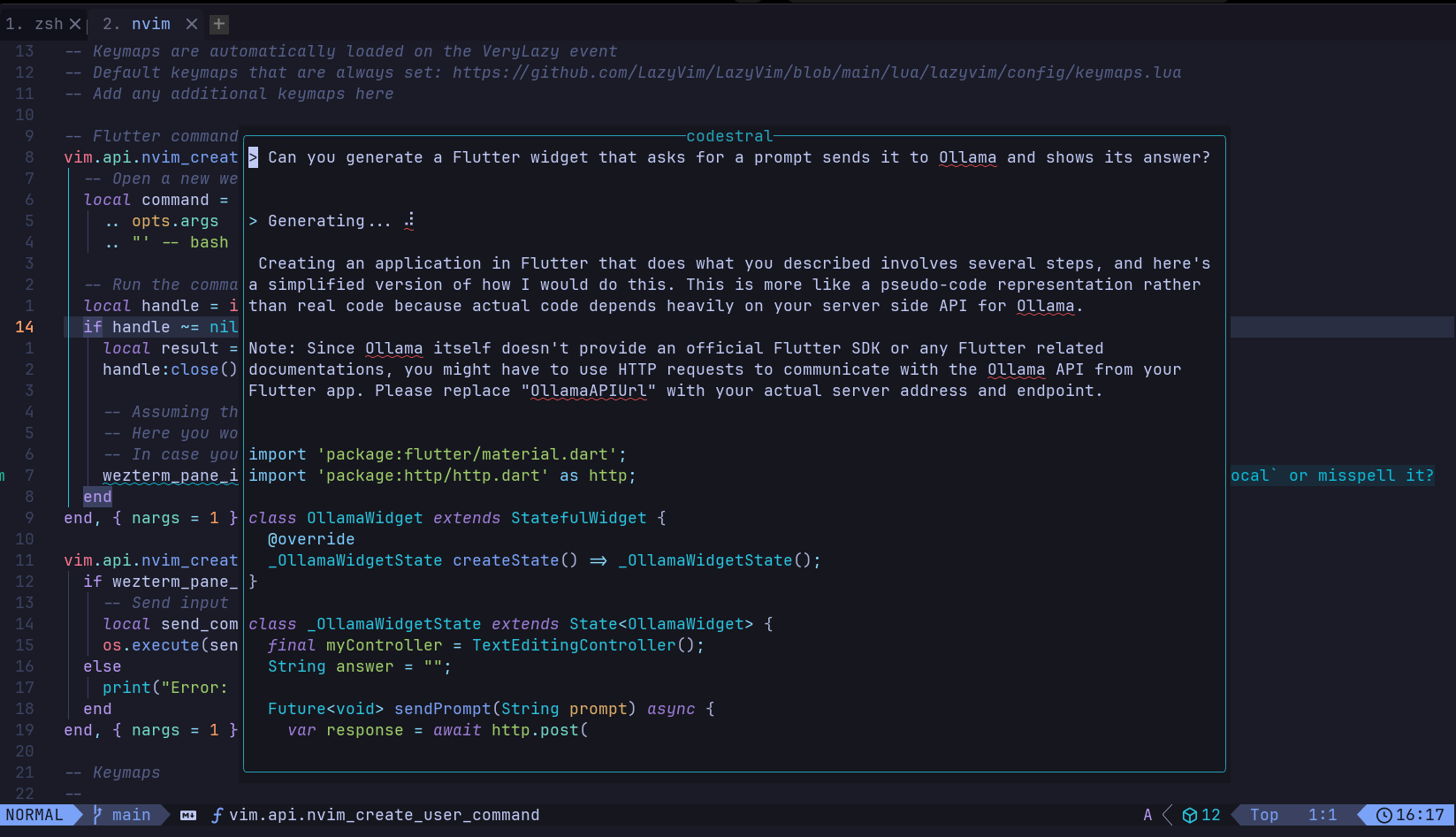
Task: Click the loading spinner next to Generating
Action: 409,221
